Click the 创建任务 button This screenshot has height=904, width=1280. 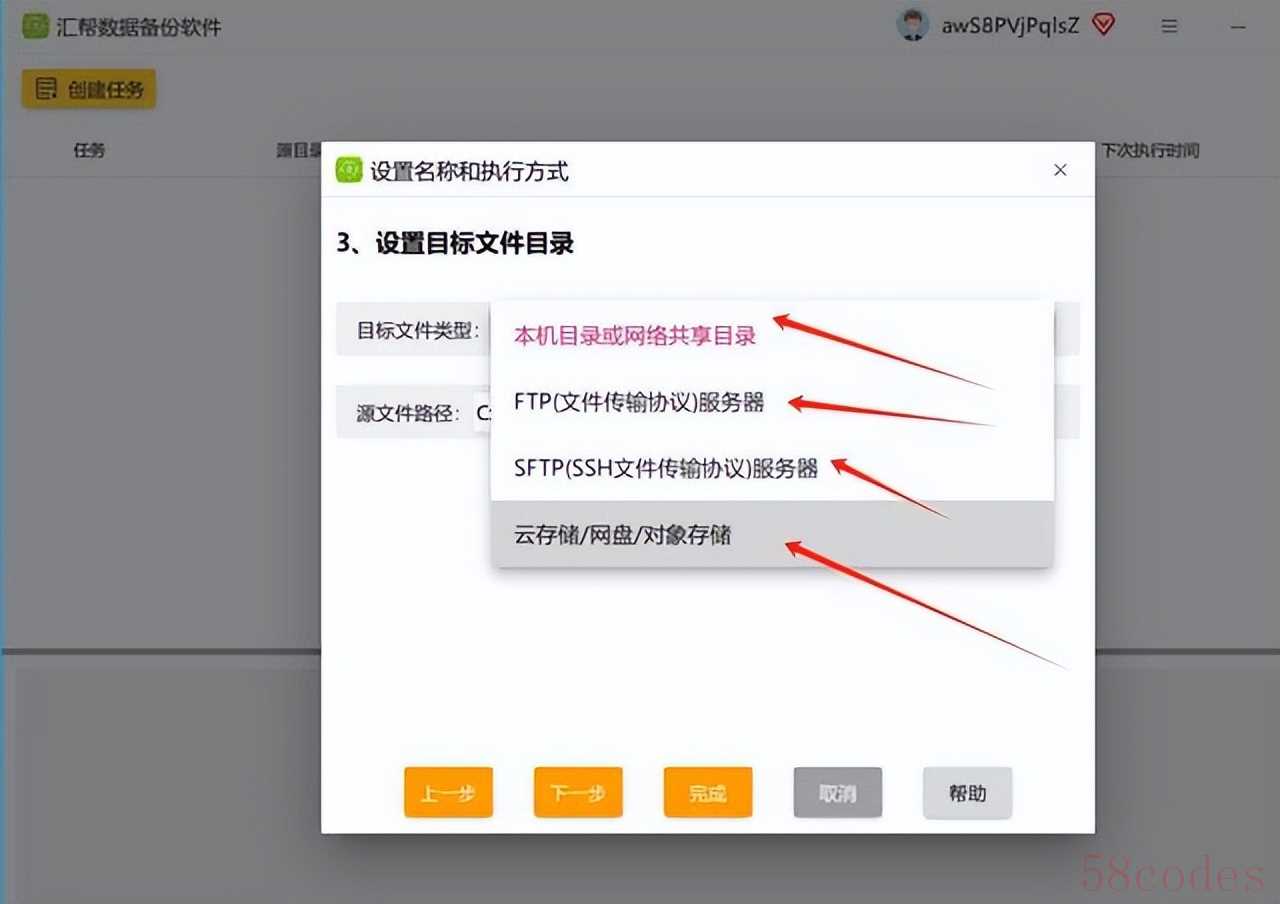tap(89, 89)
